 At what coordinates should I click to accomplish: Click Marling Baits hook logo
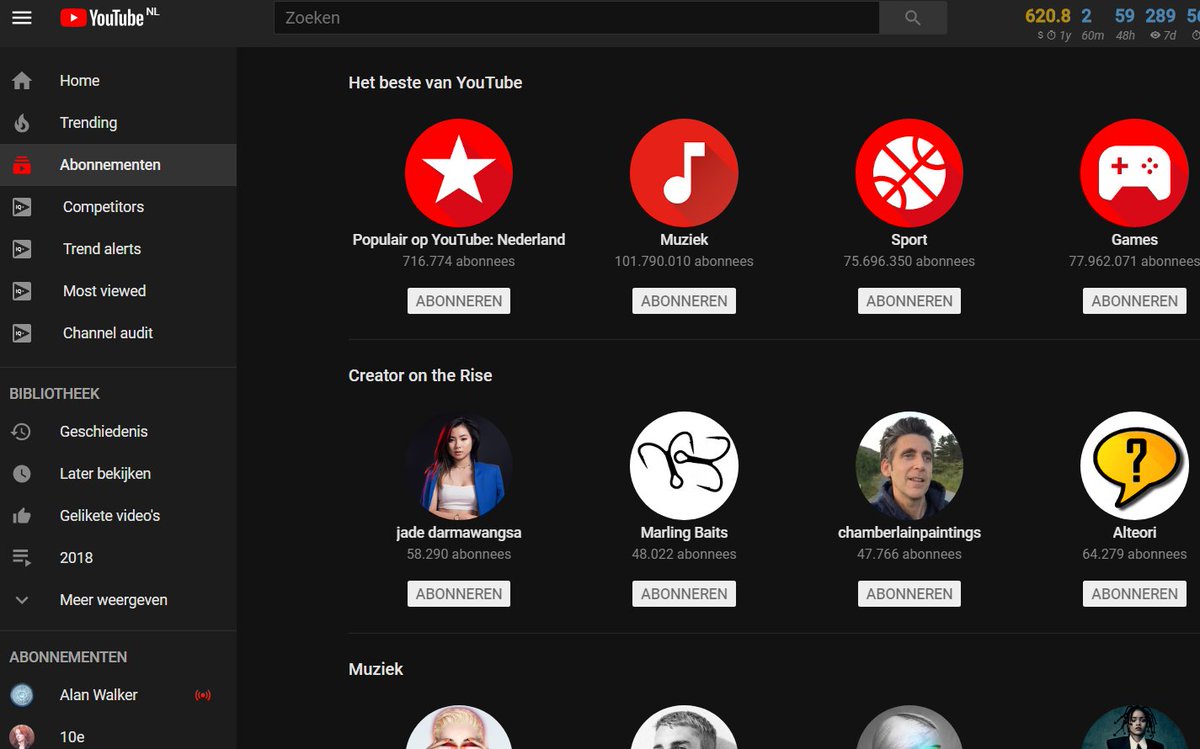pyautogui.click(x=684, y=466)
